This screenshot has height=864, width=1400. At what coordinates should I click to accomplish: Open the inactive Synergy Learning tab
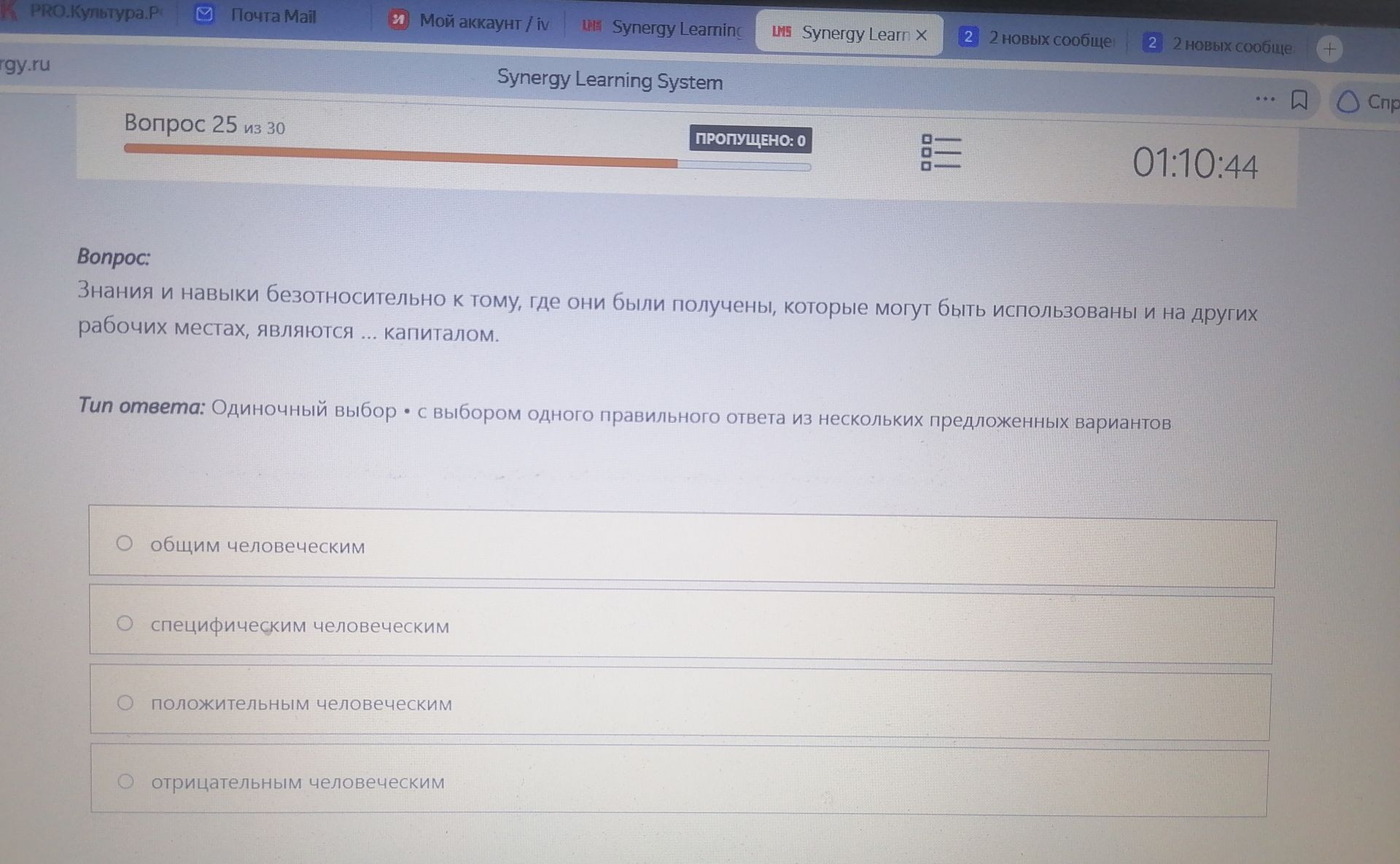[x=661, y=28]
